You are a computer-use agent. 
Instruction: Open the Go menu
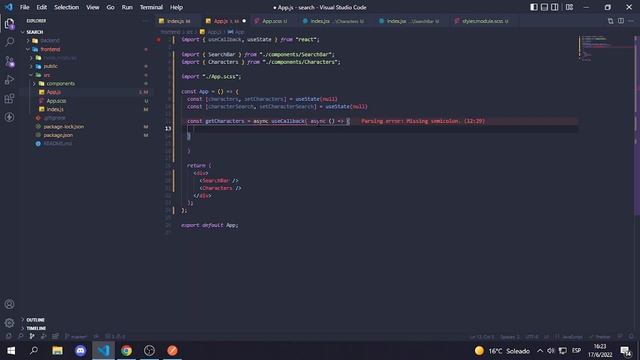[x=110, y=7]
